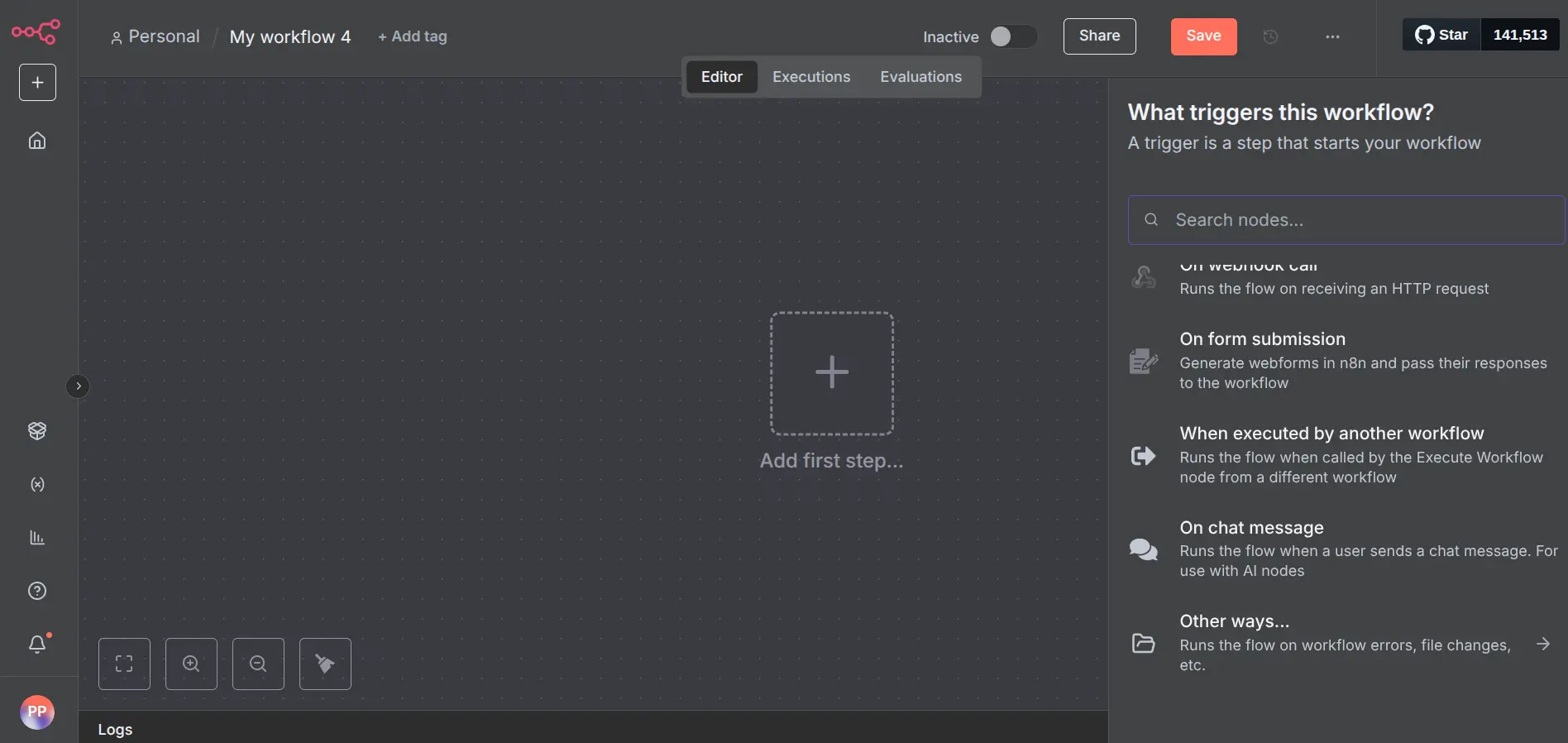1568x743 pixels.
Task: Open the notifications bell icon
Action: 37,645
